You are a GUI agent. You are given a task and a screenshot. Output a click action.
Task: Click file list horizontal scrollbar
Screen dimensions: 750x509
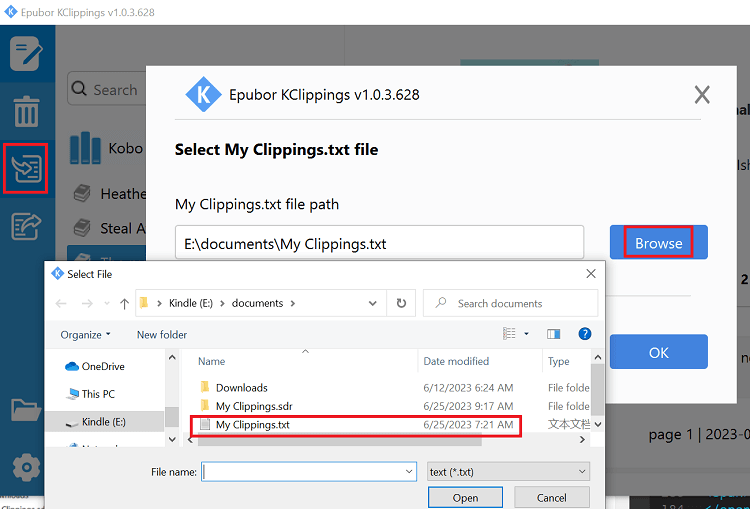[340, 440]
